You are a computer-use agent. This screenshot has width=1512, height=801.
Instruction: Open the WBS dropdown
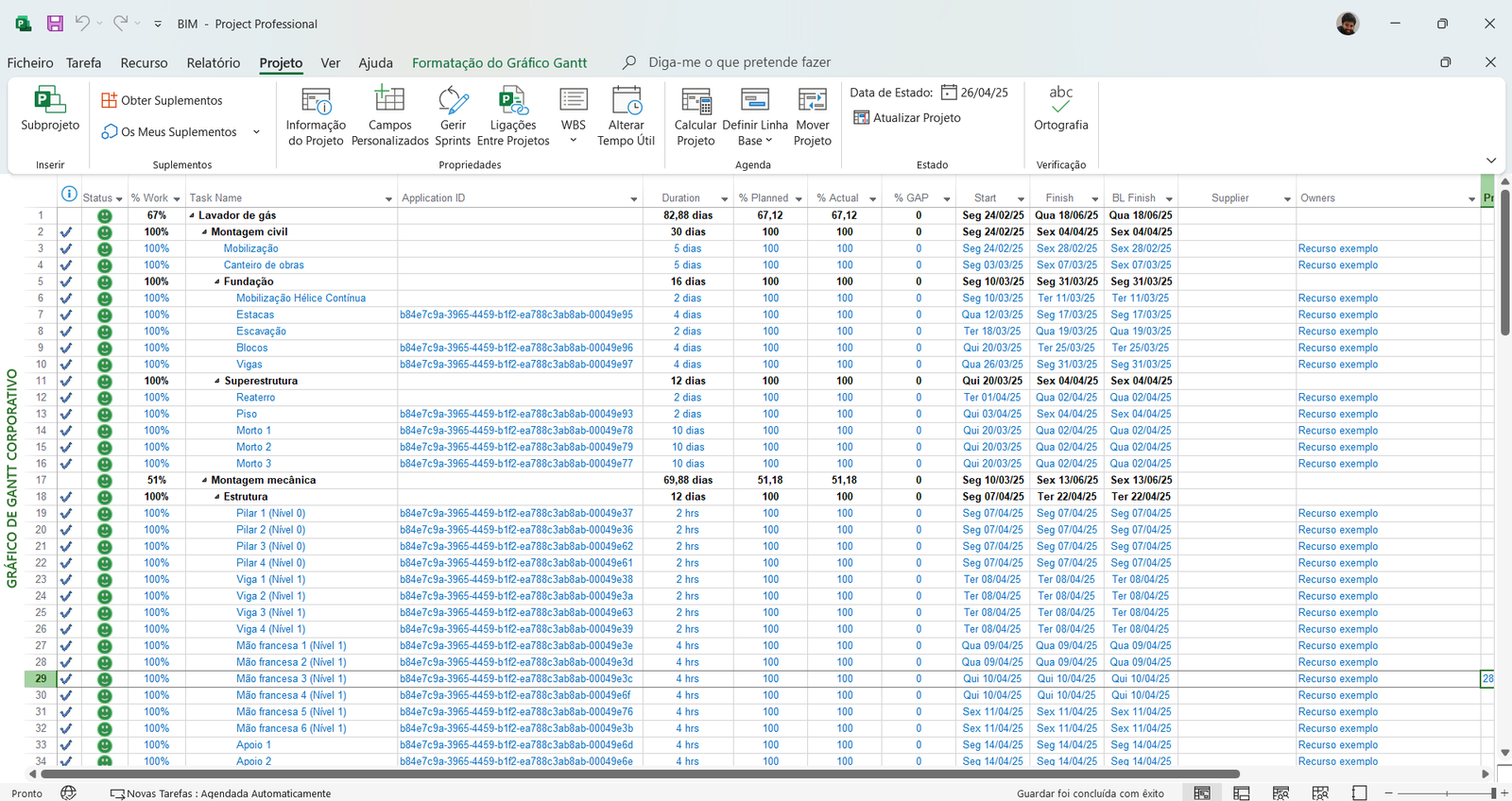coord(573,140)
